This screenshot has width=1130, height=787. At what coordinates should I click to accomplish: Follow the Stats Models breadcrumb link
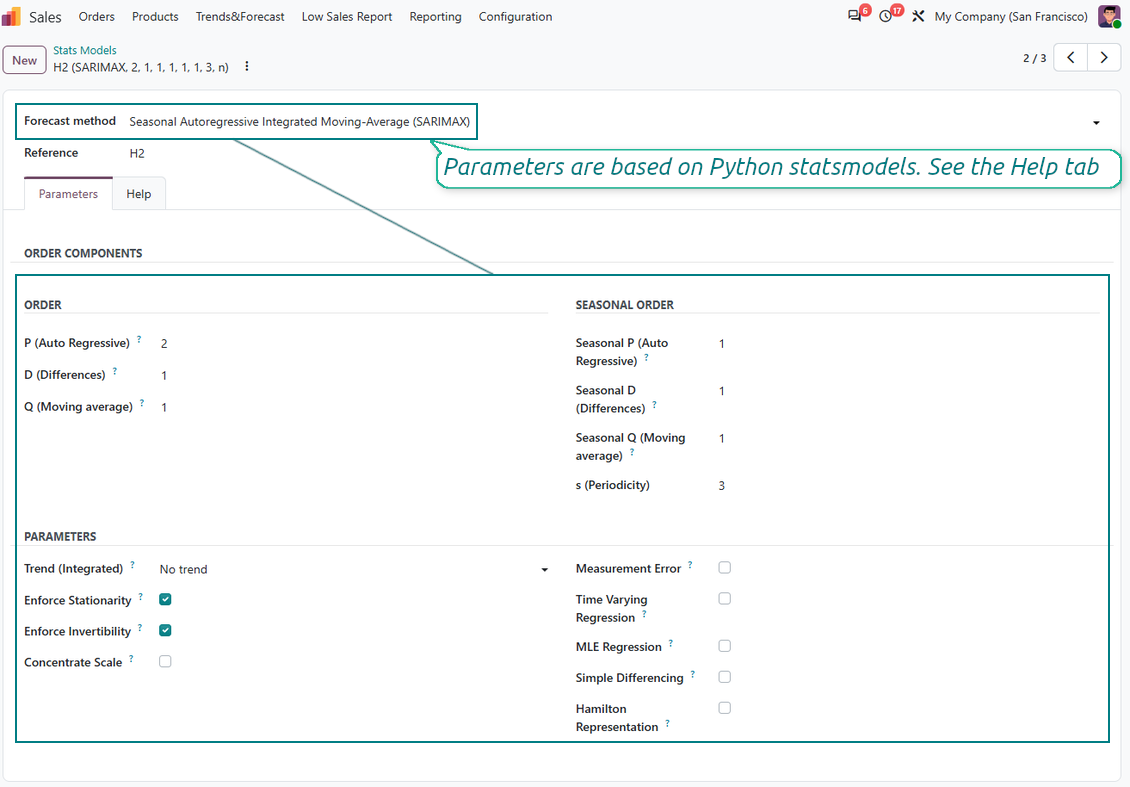tap(84, 50)
